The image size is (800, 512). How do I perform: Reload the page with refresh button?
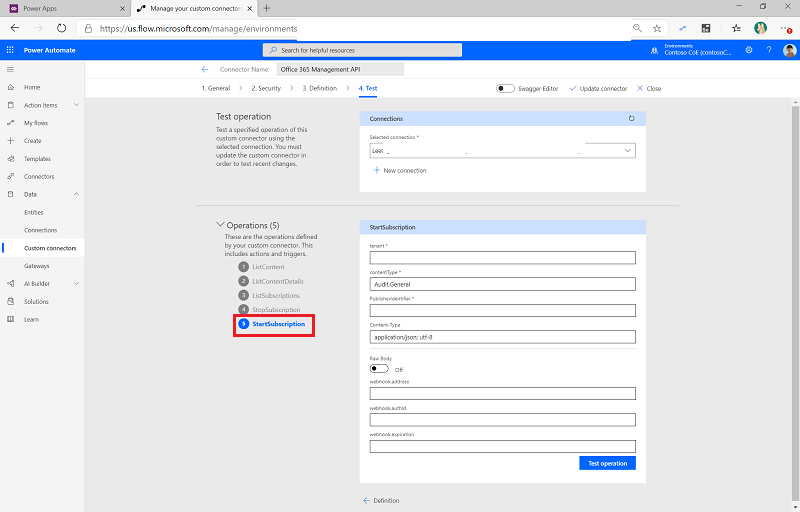coord(61,29)
